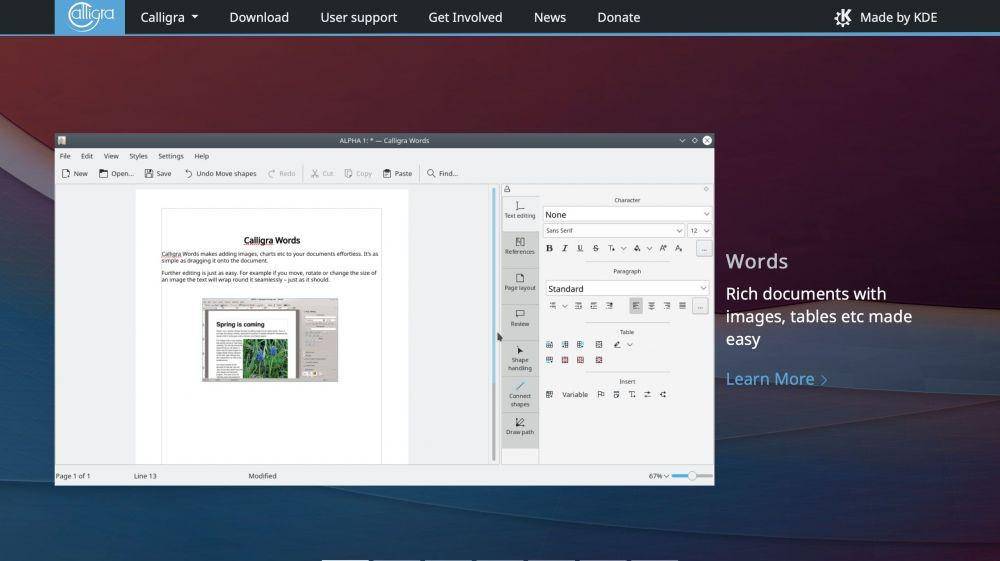Select the Connect shapes tool
Image resolution: width=1000 pixels, height=561 pixels.
pos(520,395)
